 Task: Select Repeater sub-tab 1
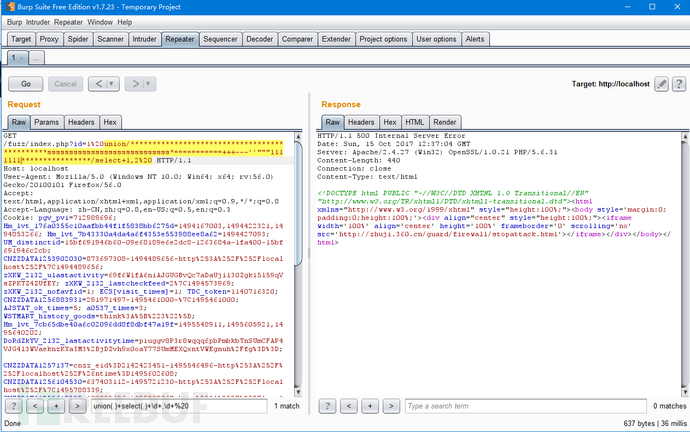[14, 58]
